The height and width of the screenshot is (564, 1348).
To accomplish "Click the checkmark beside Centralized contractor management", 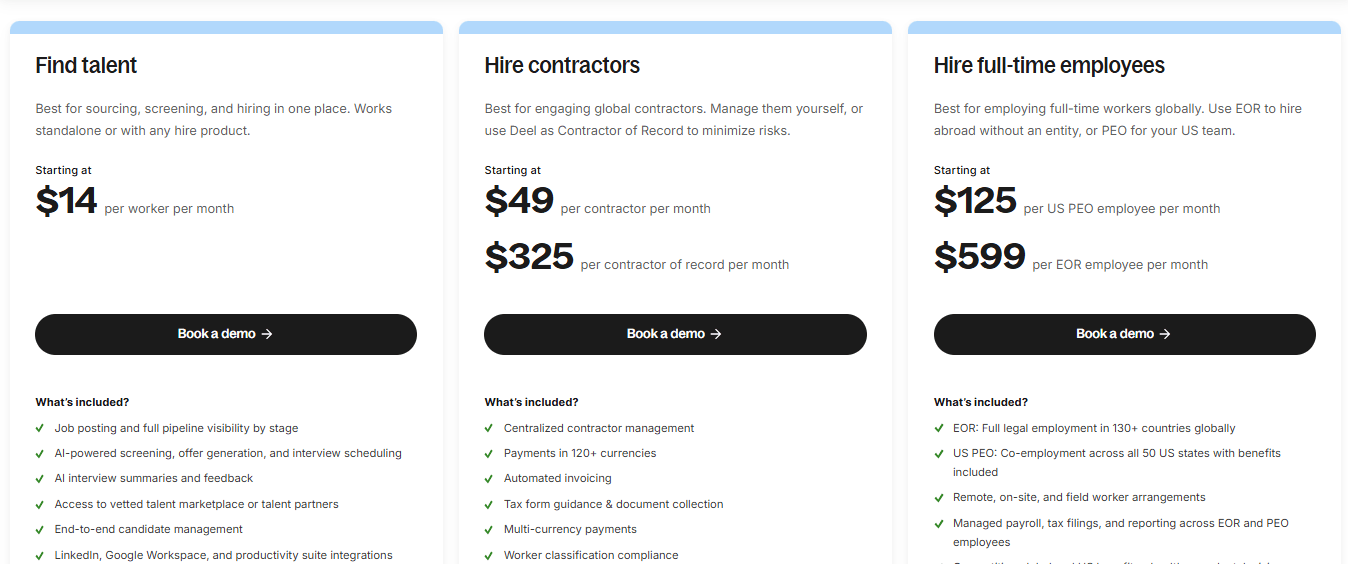I will (x=489, y=428).
